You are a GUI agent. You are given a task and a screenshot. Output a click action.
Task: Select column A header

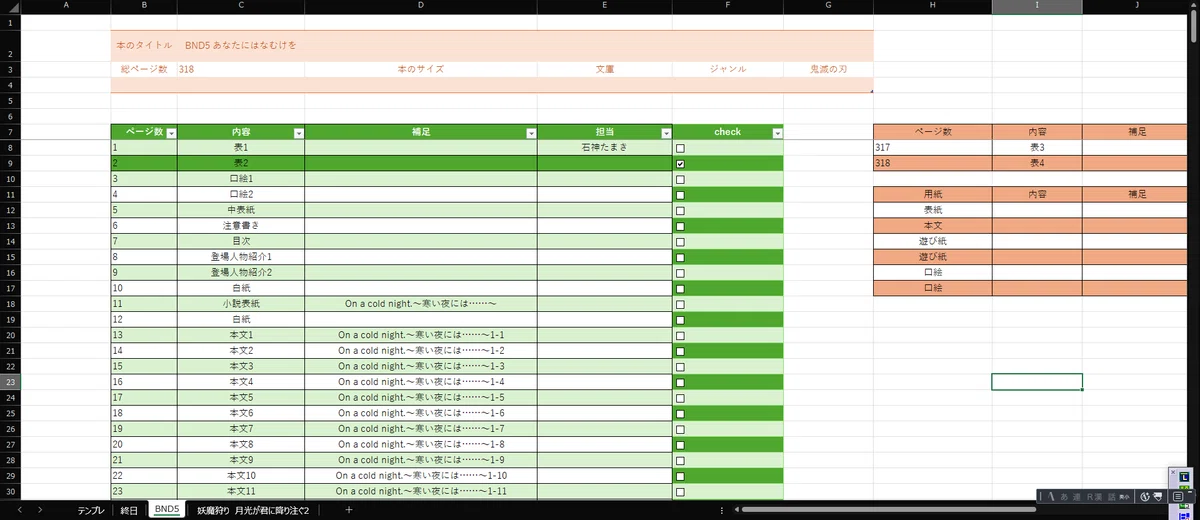[66, 7]
